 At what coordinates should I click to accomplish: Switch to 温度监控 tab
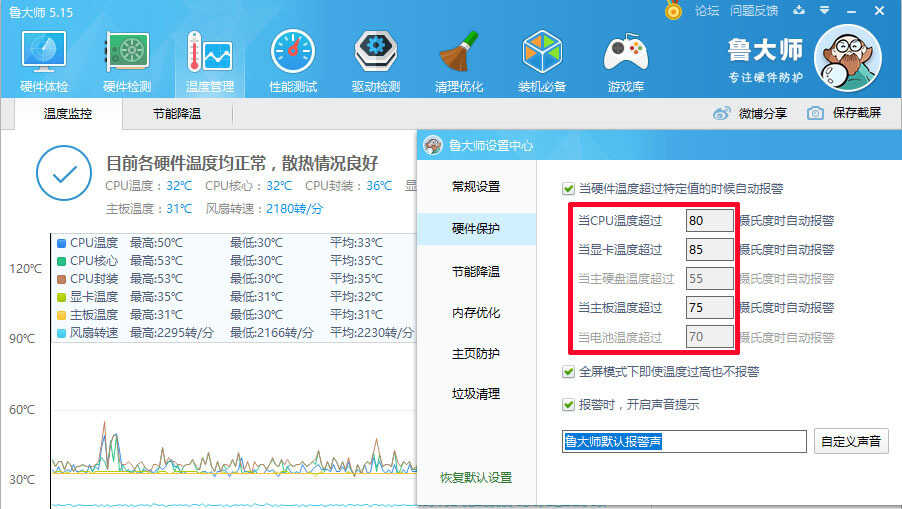coord(68,114)
